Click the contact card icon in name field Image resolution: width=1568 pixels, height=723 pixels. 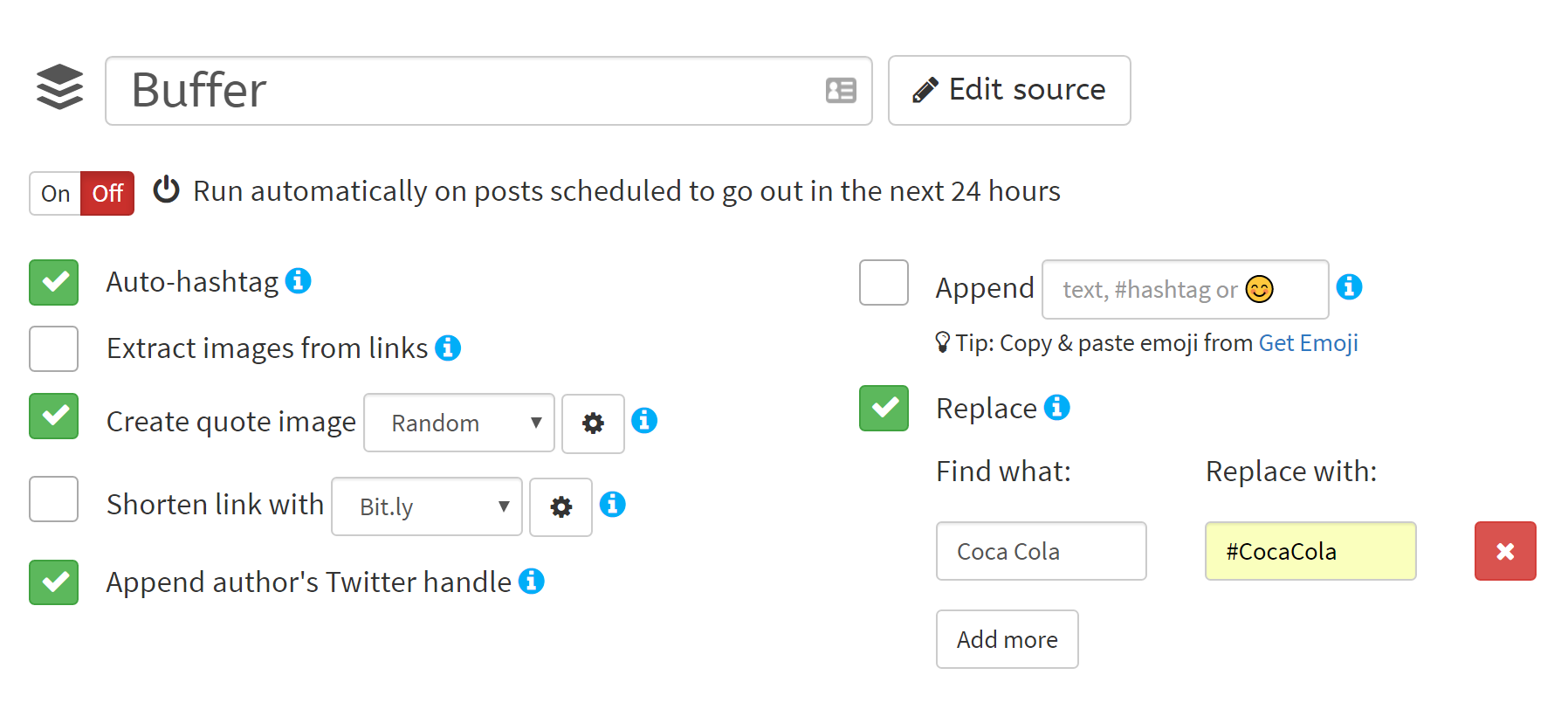coord(841,90)
